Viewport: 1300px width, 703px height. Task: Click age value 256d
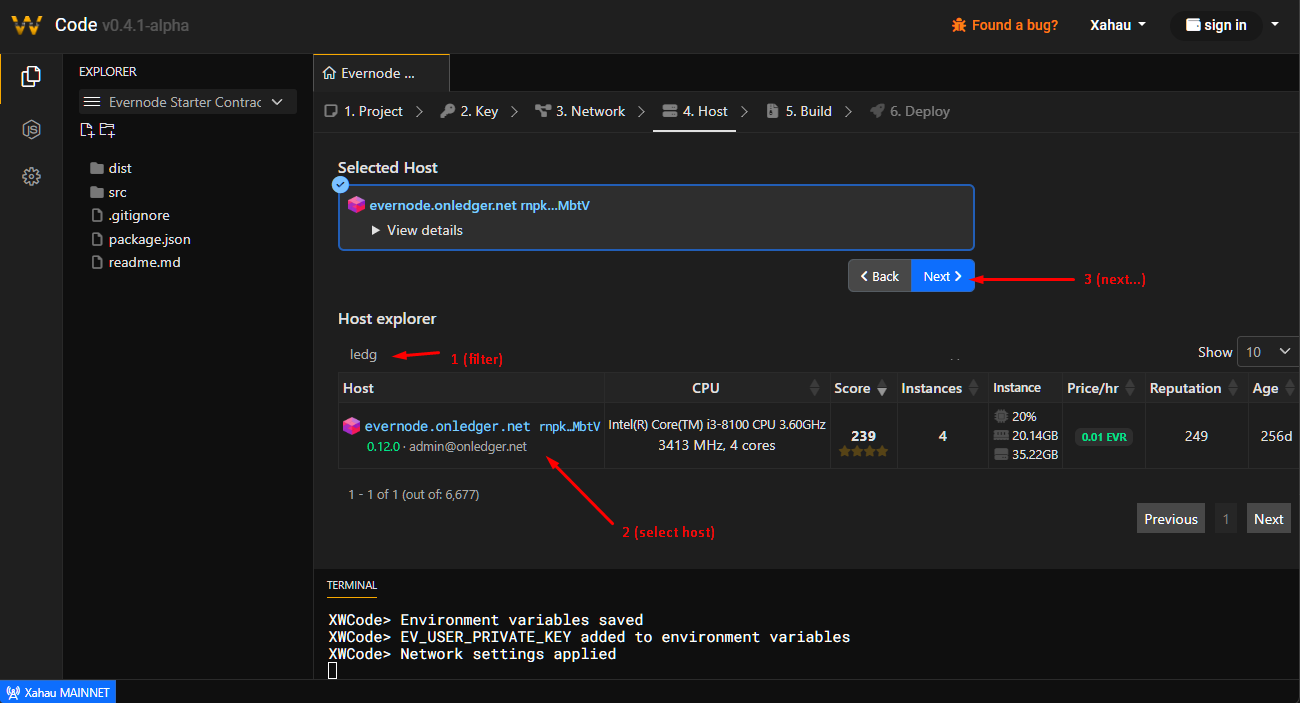tap(1276, 436)
